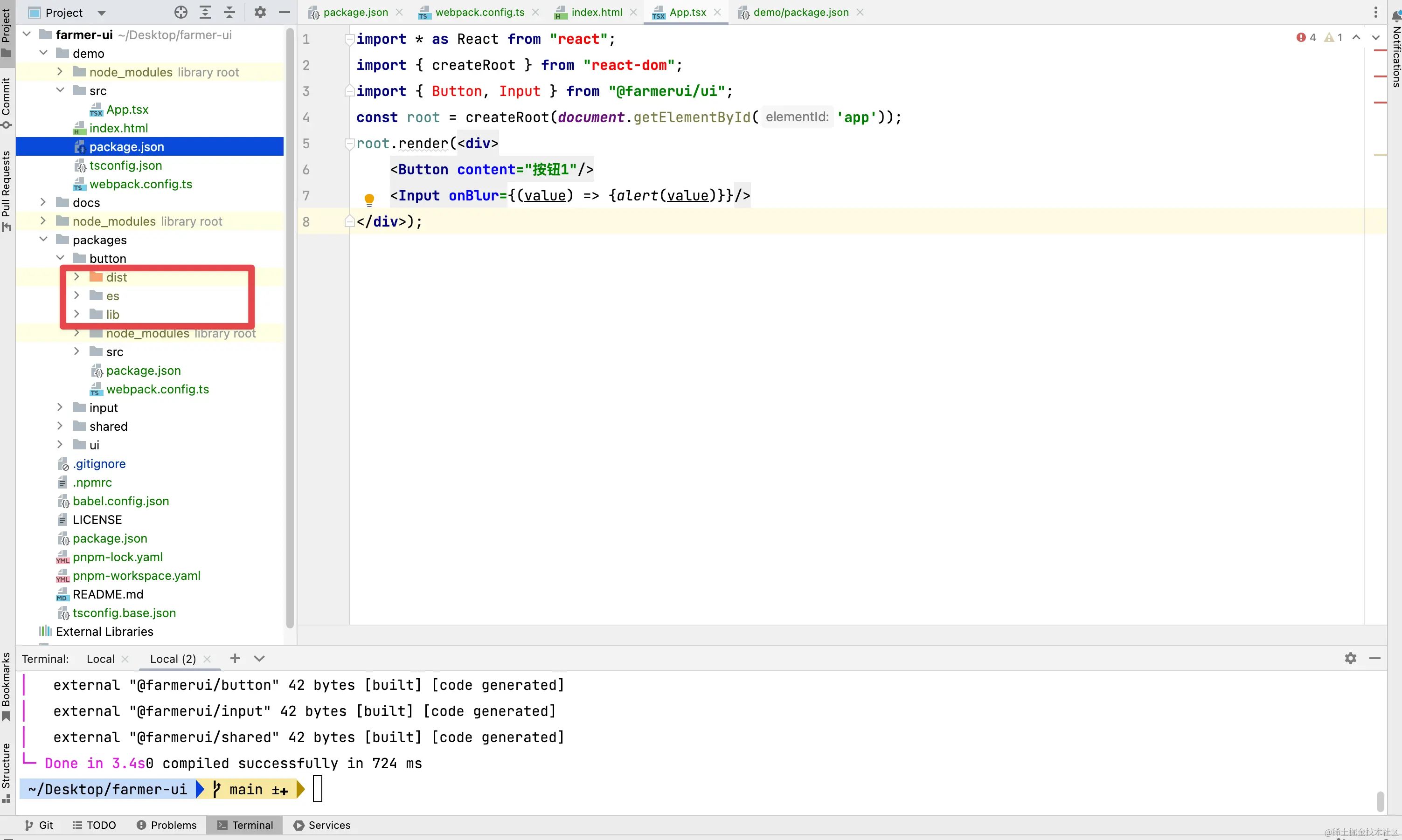Toggle the fold marker on line 8 closing div

pyautogui.click(x=349, y=221)
